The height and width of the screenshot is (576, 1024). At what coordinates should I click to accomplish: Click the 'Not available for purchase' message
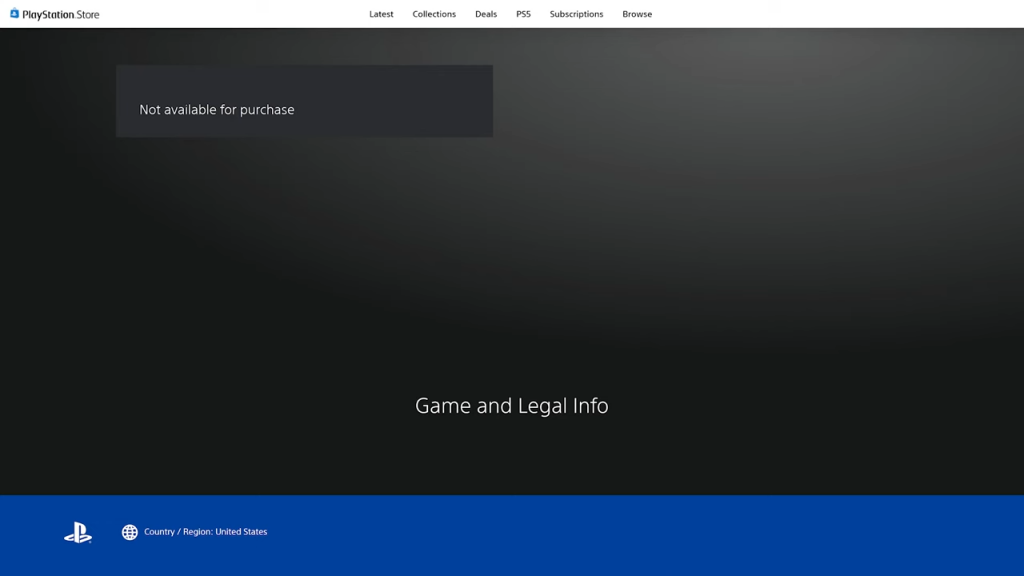tap(217, 110)
